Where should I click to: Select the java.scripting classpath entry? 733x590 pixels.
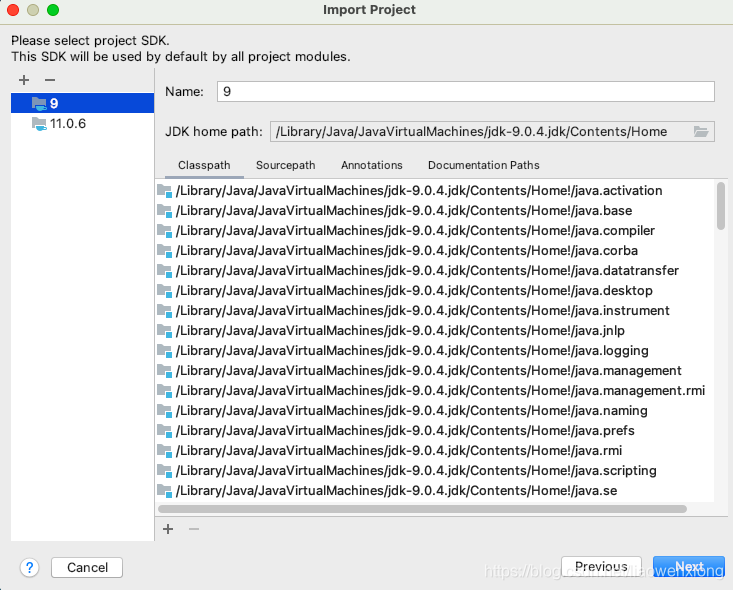435,470
